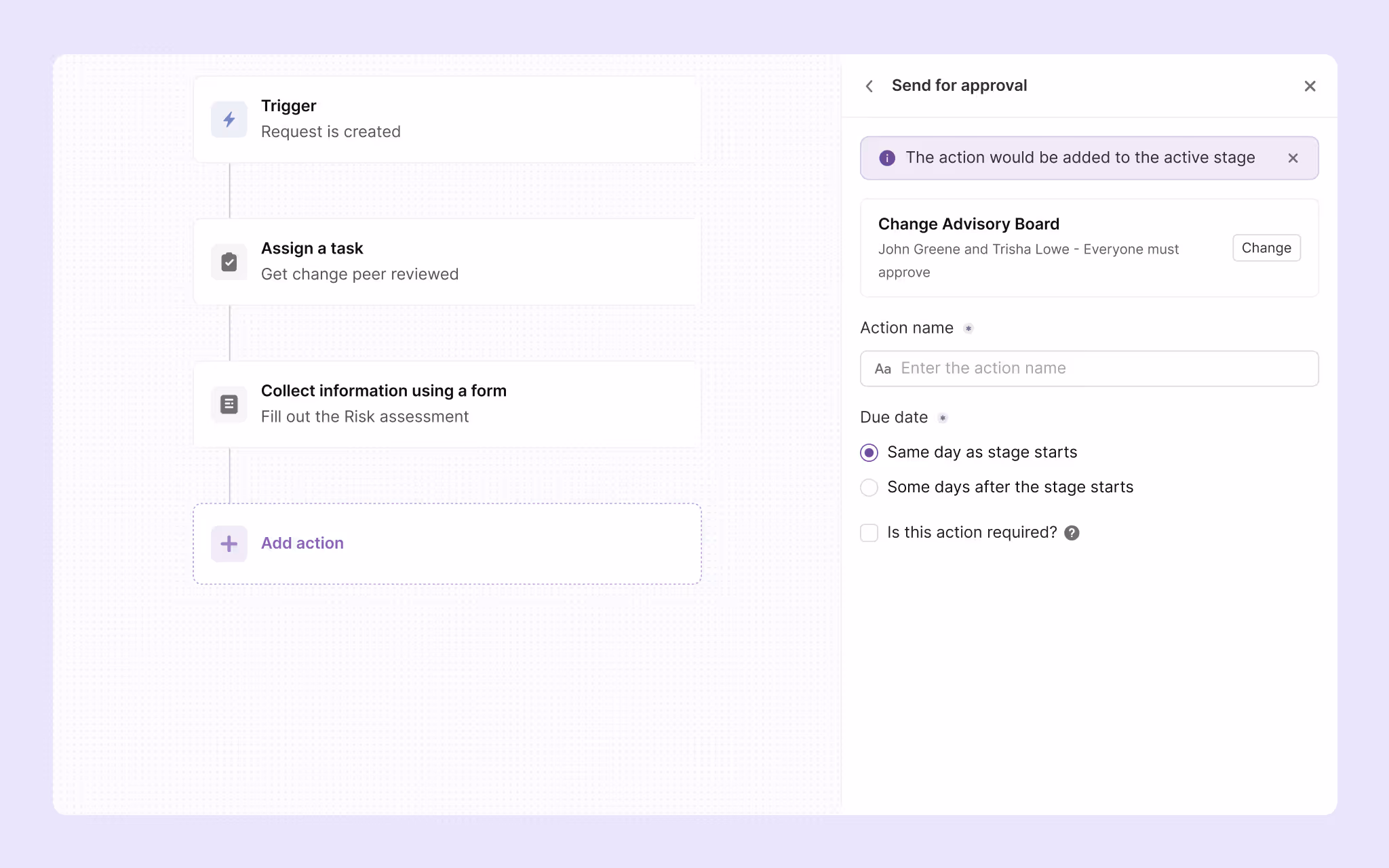The width and height of the screenshot is (1389, 868).
Task: Select 'Same day as stage starts'
Action: pos(869,452)
